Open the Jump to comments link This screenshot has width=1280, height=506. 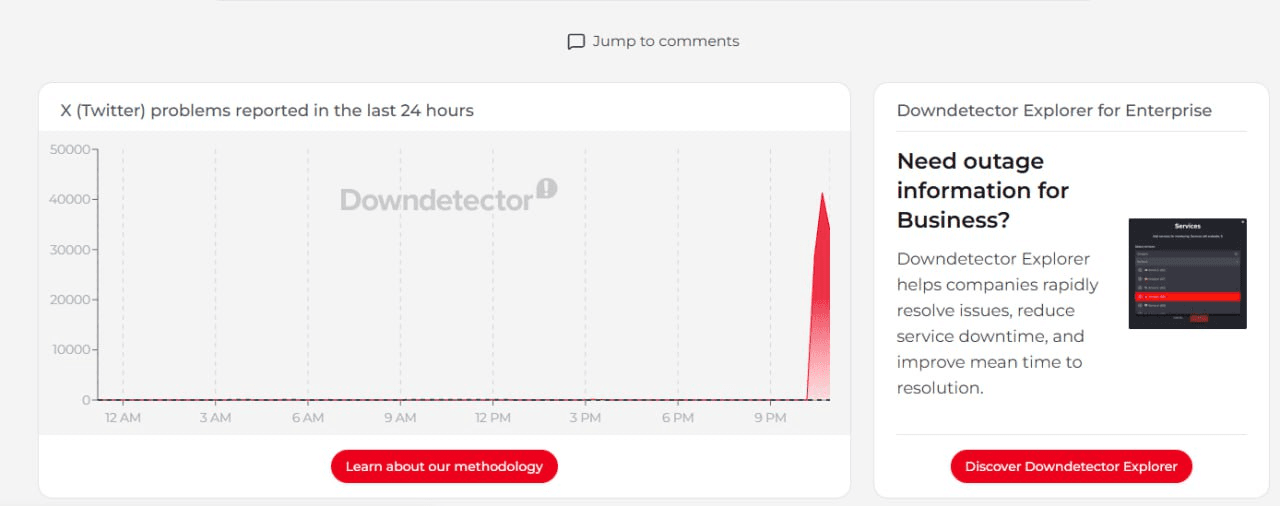tap(665, 42)
